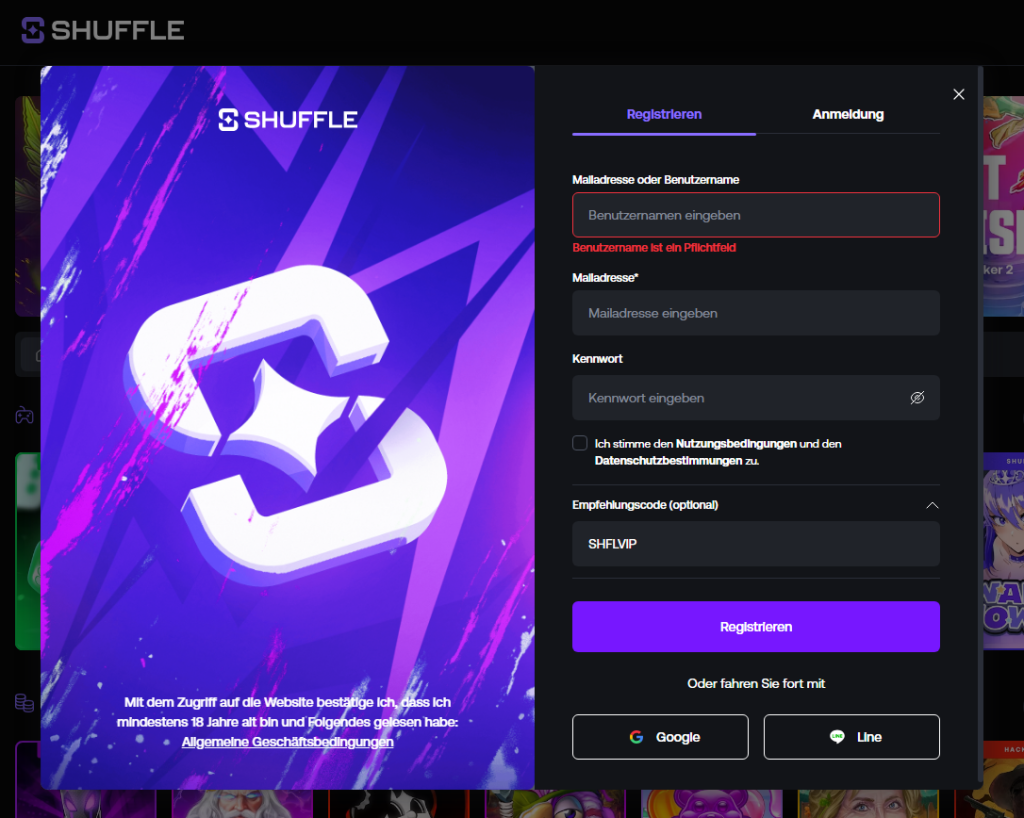Image resolution: width=1024 pixels, height=818 pixels.
Task: Focus the Mailadresse eingeben field
Action: coord(756,313)
